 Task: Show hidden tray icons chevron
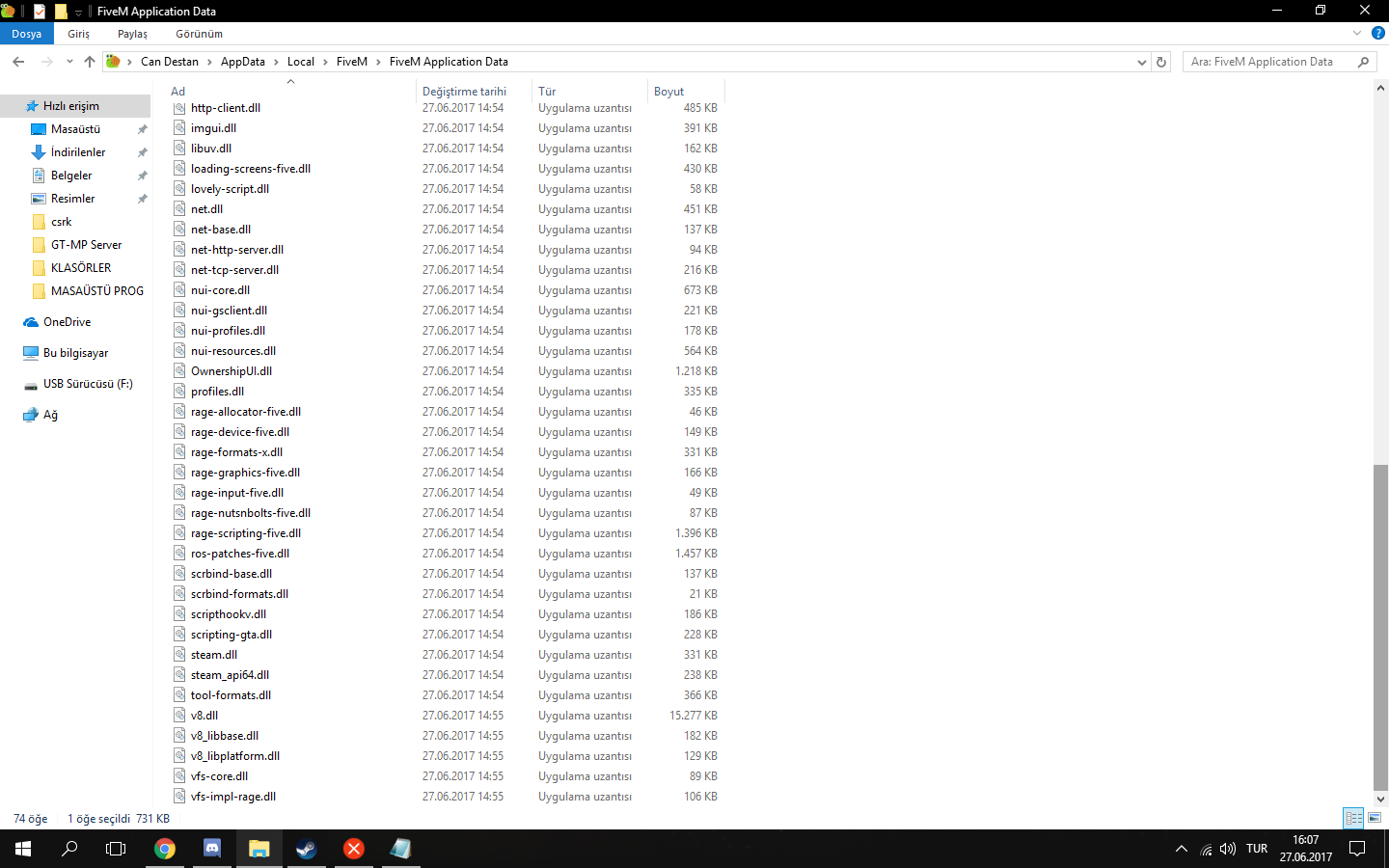1181,849
